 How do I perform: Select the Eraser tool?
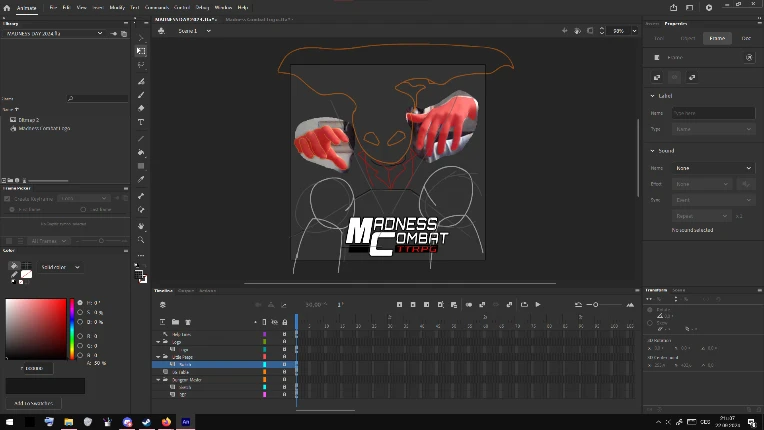pyautogui.click(x=141, y=109)
